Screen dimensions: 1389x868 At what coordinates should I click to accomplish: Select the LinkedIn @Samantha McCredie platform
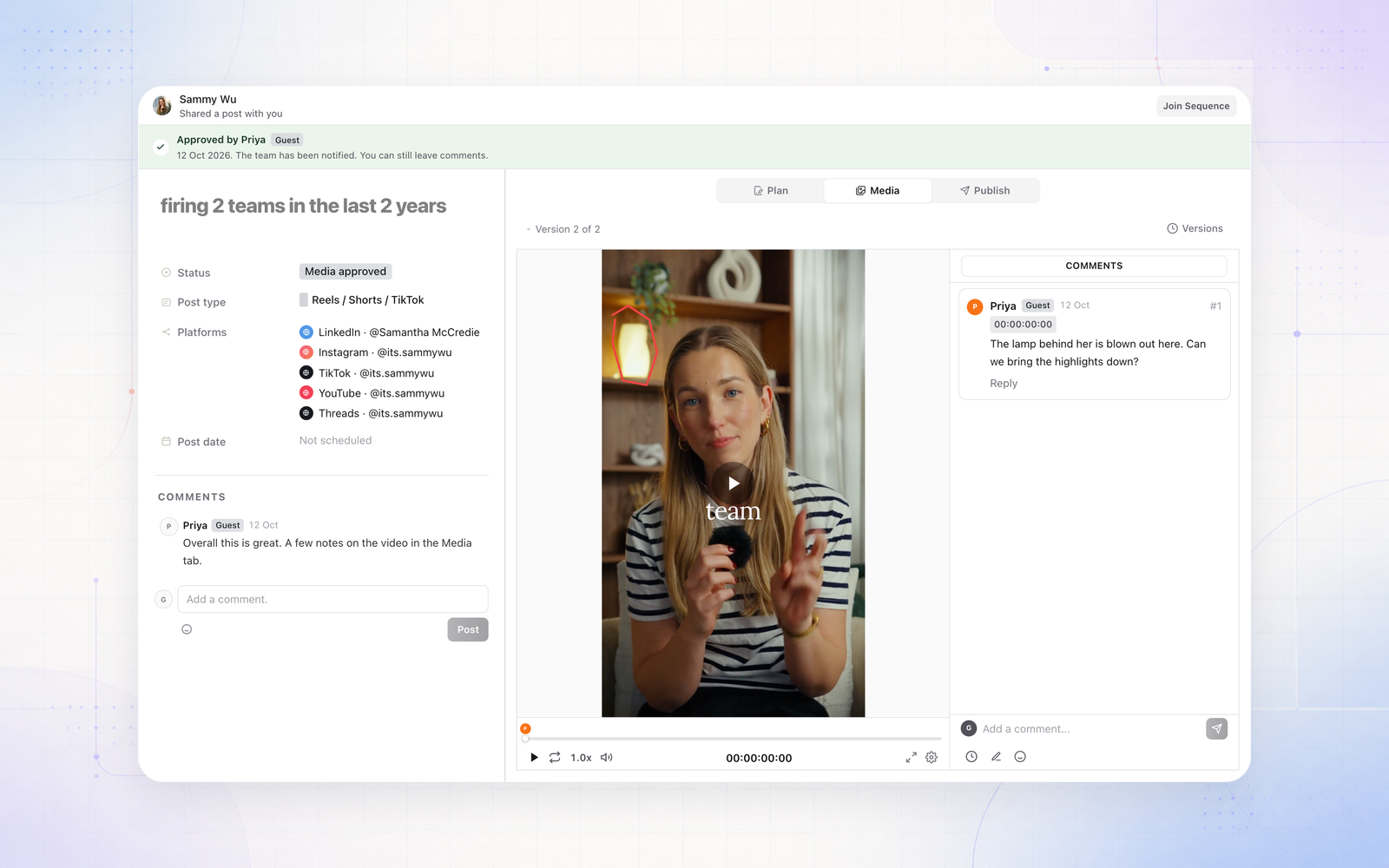390,332
